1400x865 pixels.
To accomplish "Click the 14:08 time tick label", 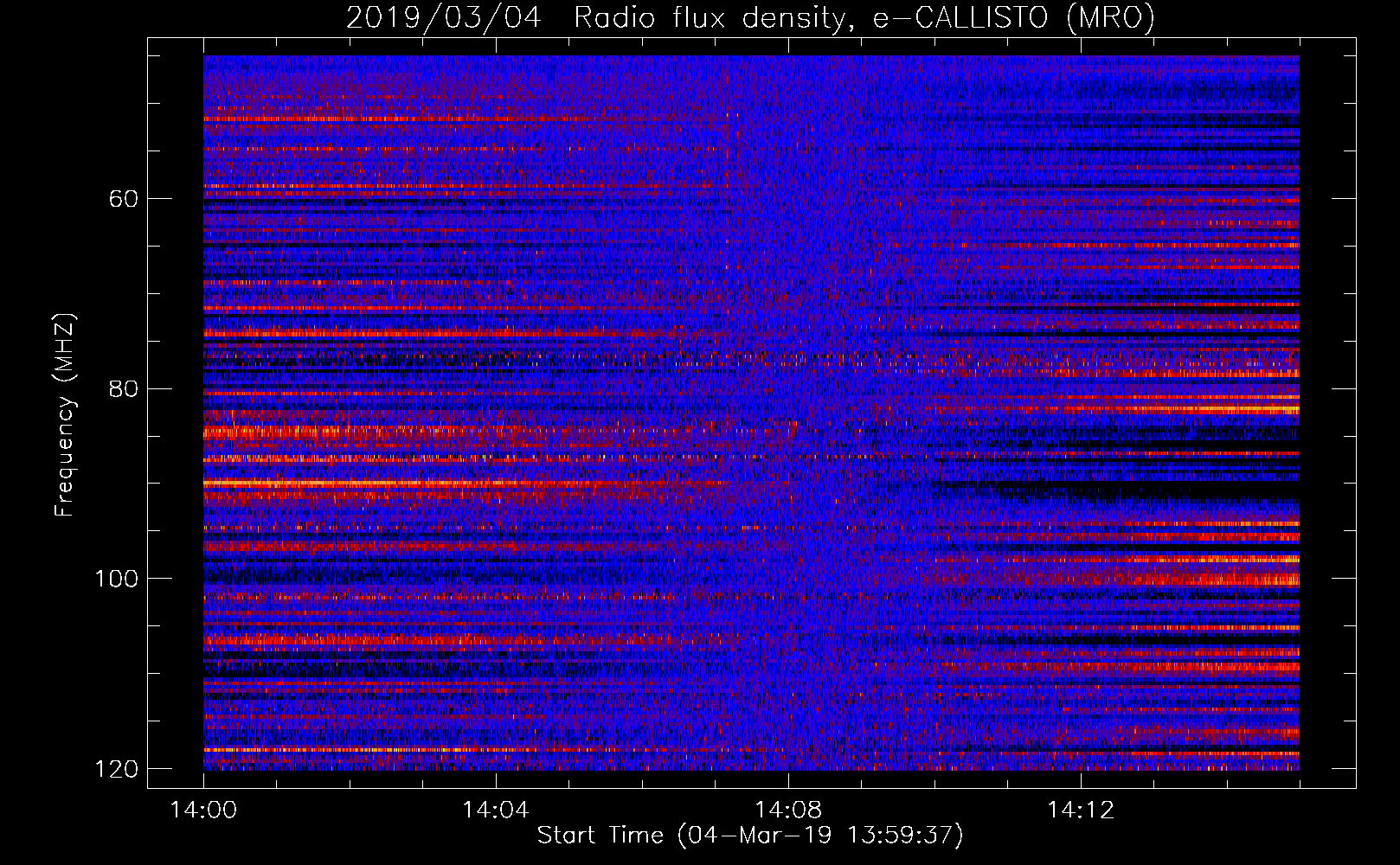I will (788, 811).
